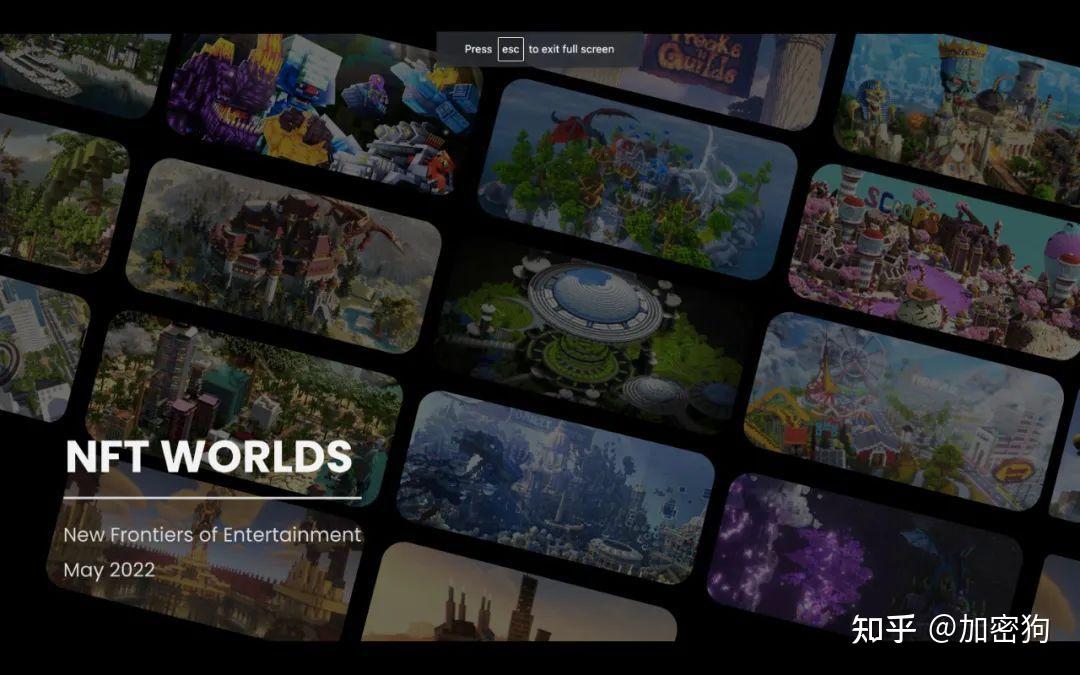Click the esc key badge in the notification
Screen dimensions: 1080x675
pos(510,48)
